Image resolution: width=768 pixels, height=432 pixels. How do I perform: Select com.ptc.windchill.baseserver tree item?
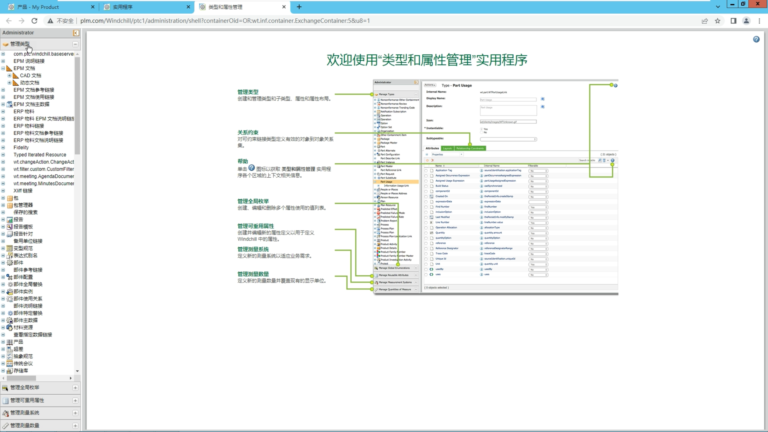44,54
